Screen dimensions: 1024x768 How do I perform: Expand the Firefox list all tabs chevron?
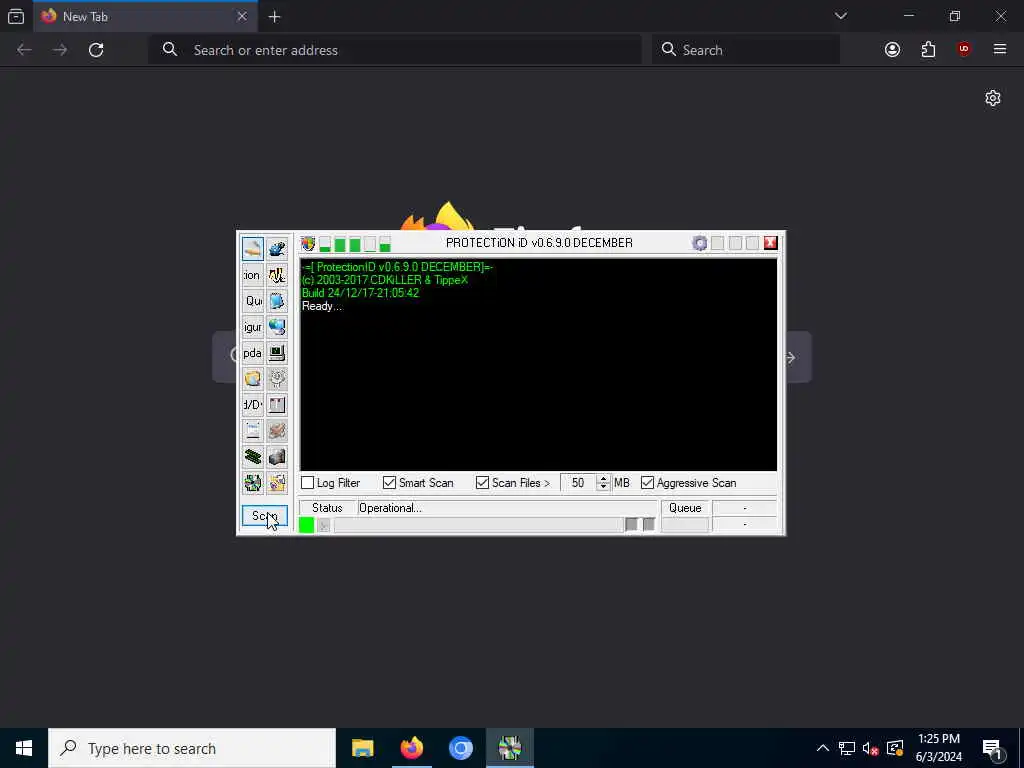click(x=841, y=16)
